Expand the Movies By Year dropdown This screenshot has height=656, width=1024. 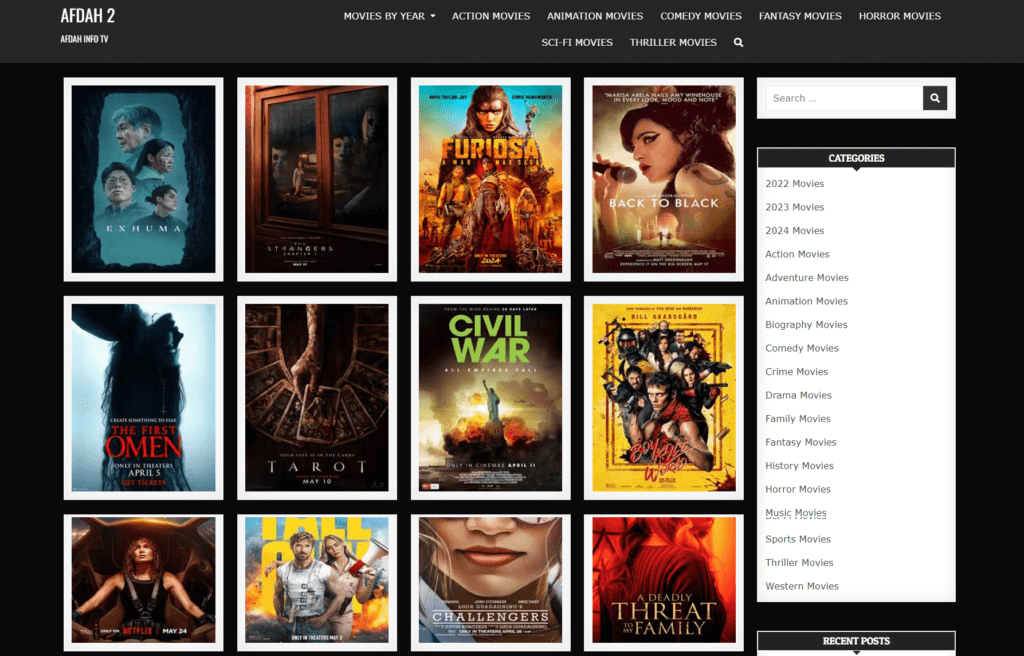[x=389, y=16]
